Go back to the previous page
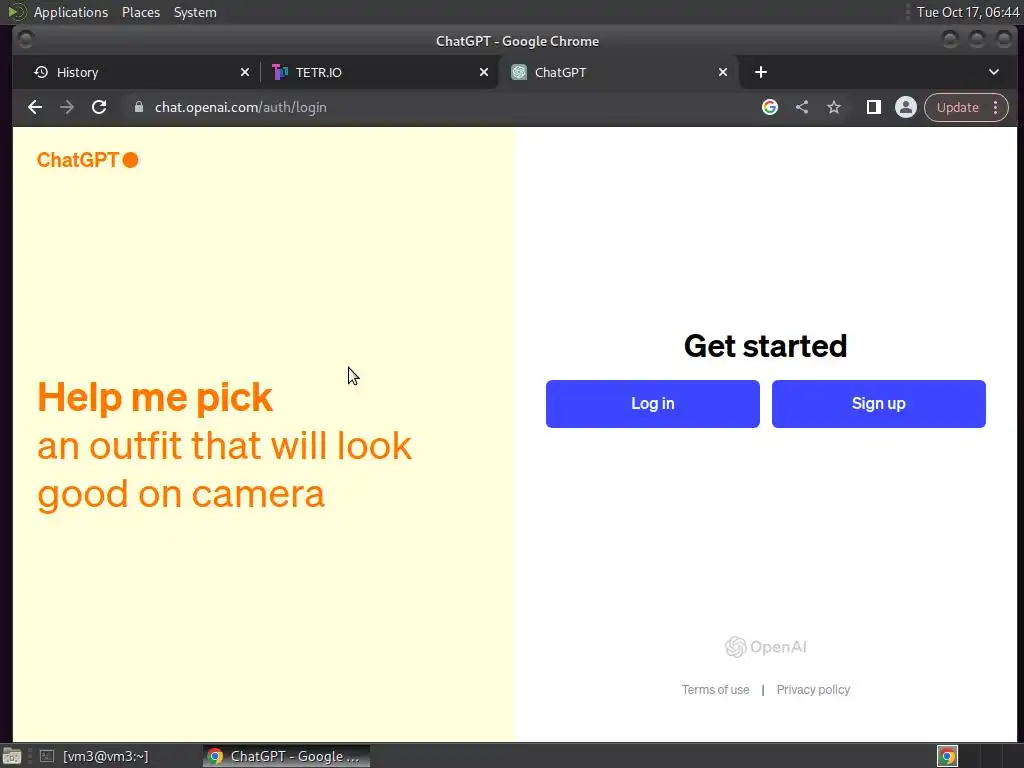This screenshot has width=1024, height=768. [35, 108]
